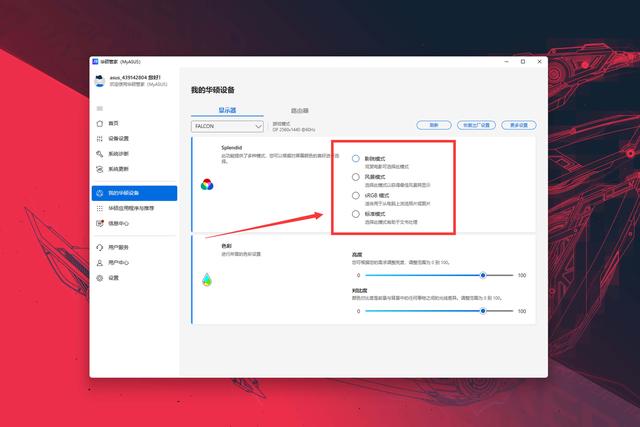
Task: Open 信息中心 message center icon
Action: click(x=100, y=223)
